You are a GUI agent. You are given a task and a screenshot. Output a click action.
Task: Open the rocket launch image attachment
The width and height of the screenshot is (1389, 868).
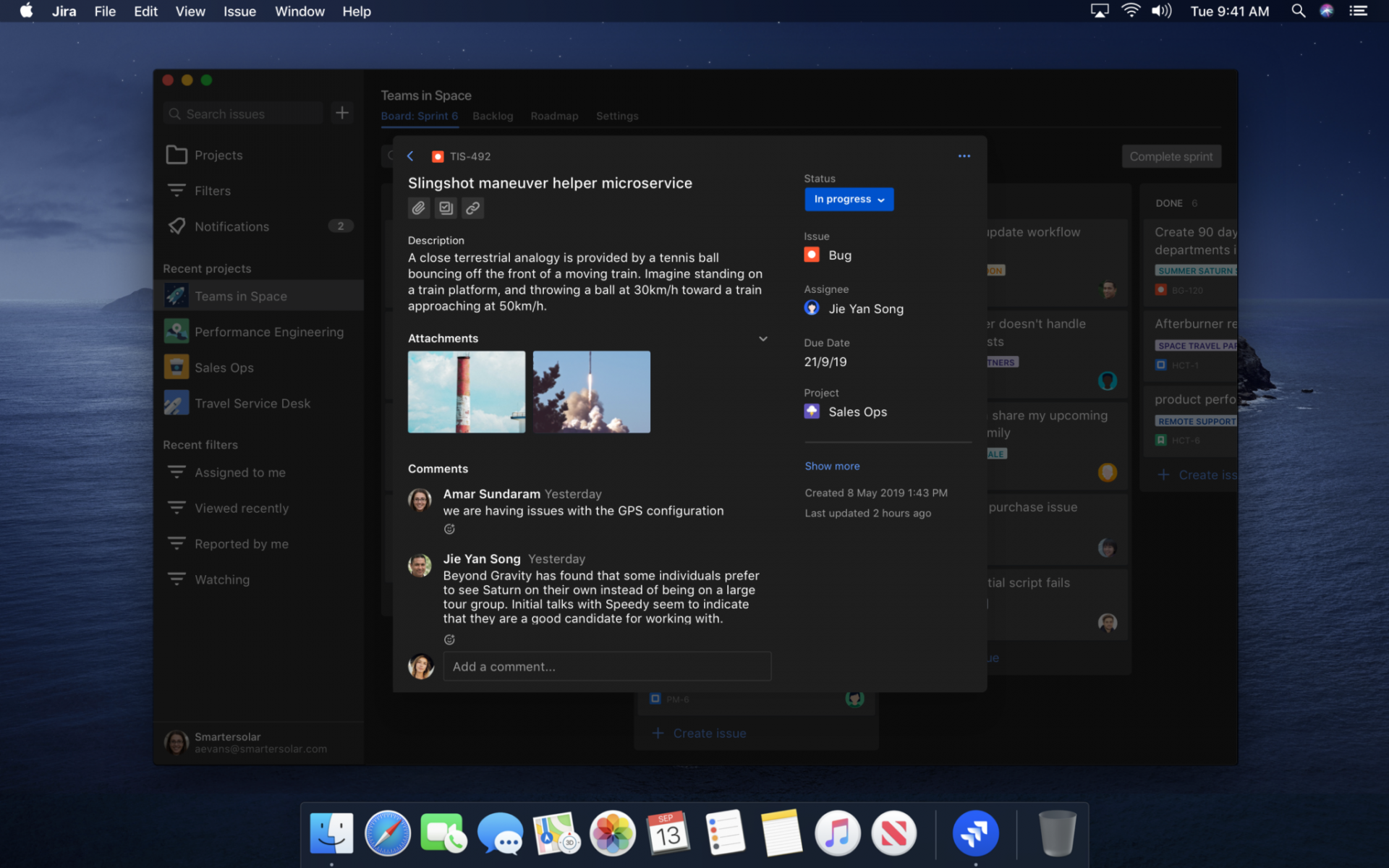tap(592, 392)
